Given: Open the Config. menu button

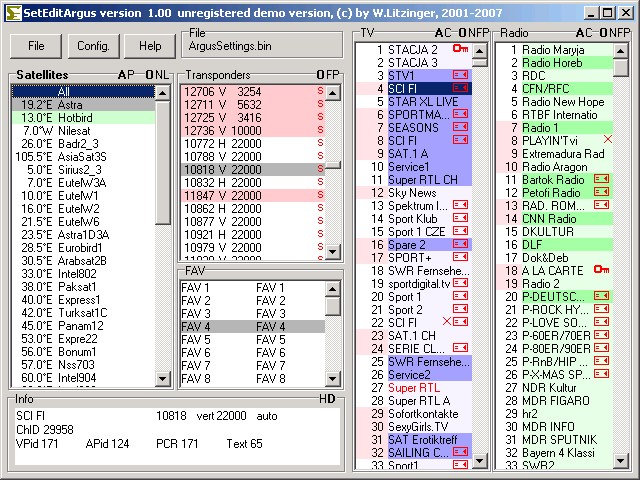Looking at the screenshot, I should [93, 46].
